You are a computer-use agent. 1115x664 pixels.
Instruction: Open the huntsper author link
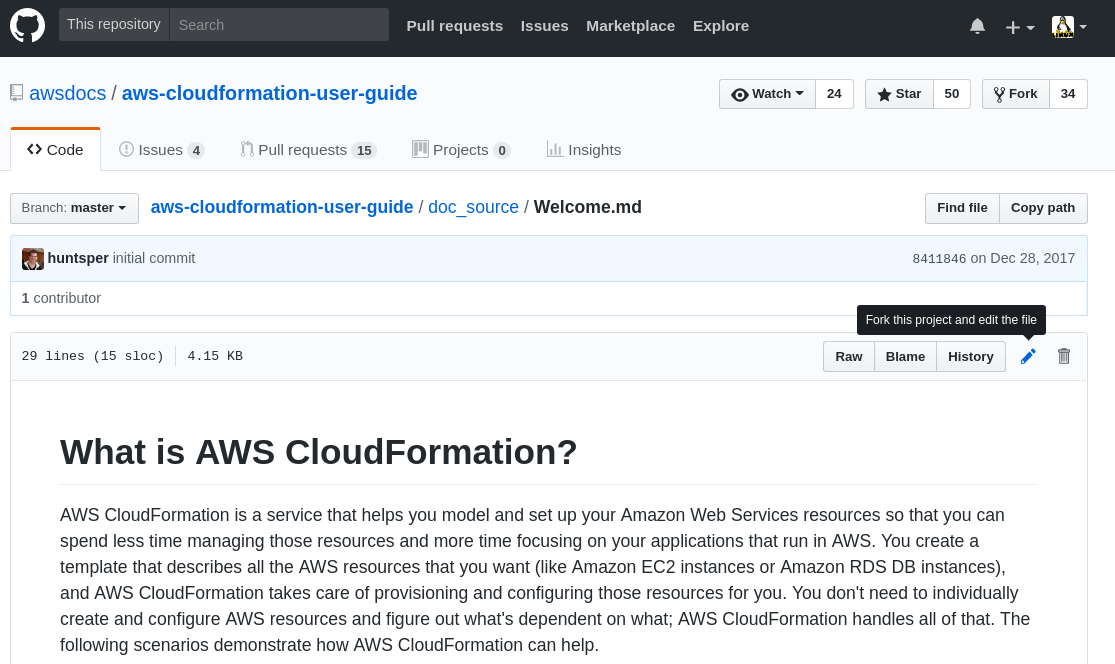(x=78, y=258)
